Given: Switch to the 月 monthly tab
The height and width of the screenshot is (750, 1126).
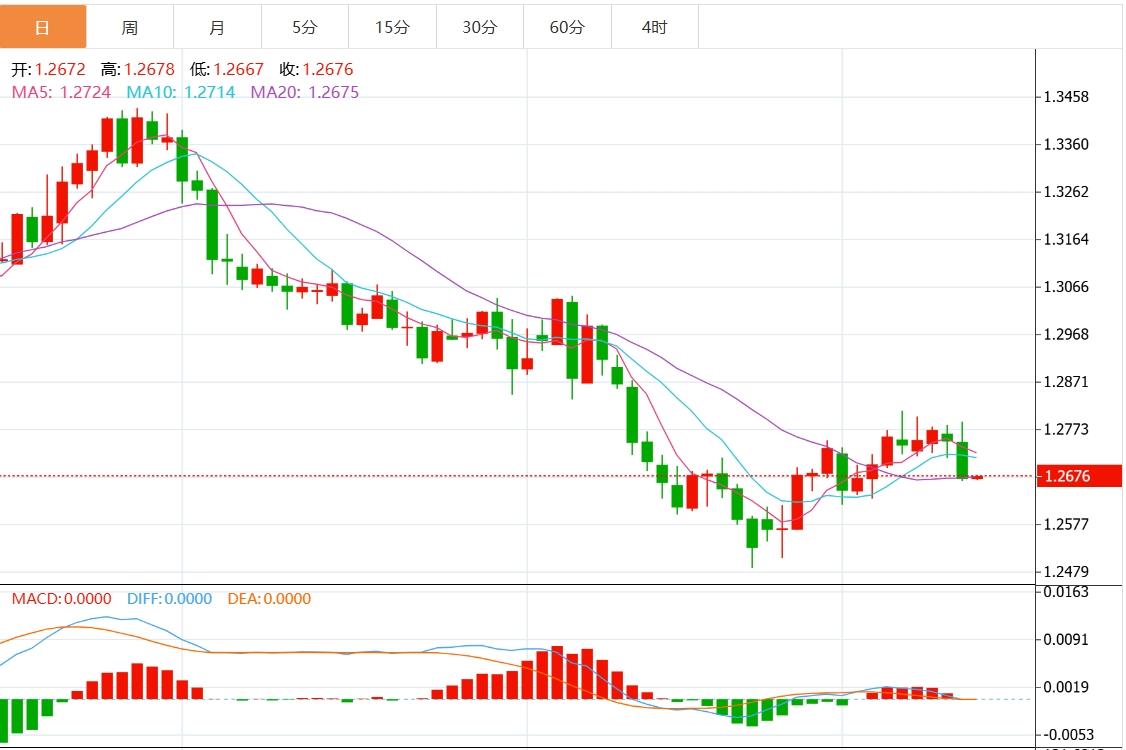Looking at the screenshot, I should tap(218, 27).
